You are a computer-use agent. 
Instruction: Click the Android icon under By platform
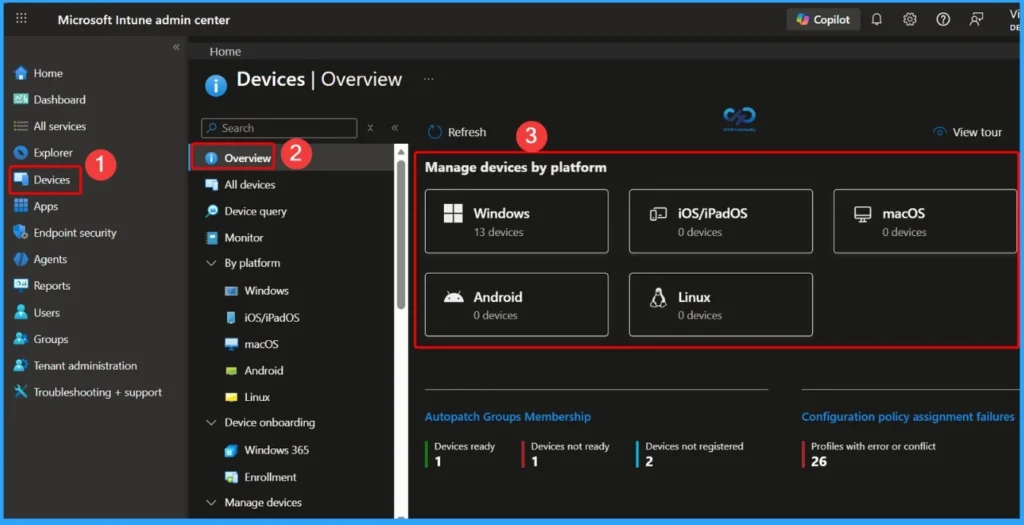click(x=231, y=370)
